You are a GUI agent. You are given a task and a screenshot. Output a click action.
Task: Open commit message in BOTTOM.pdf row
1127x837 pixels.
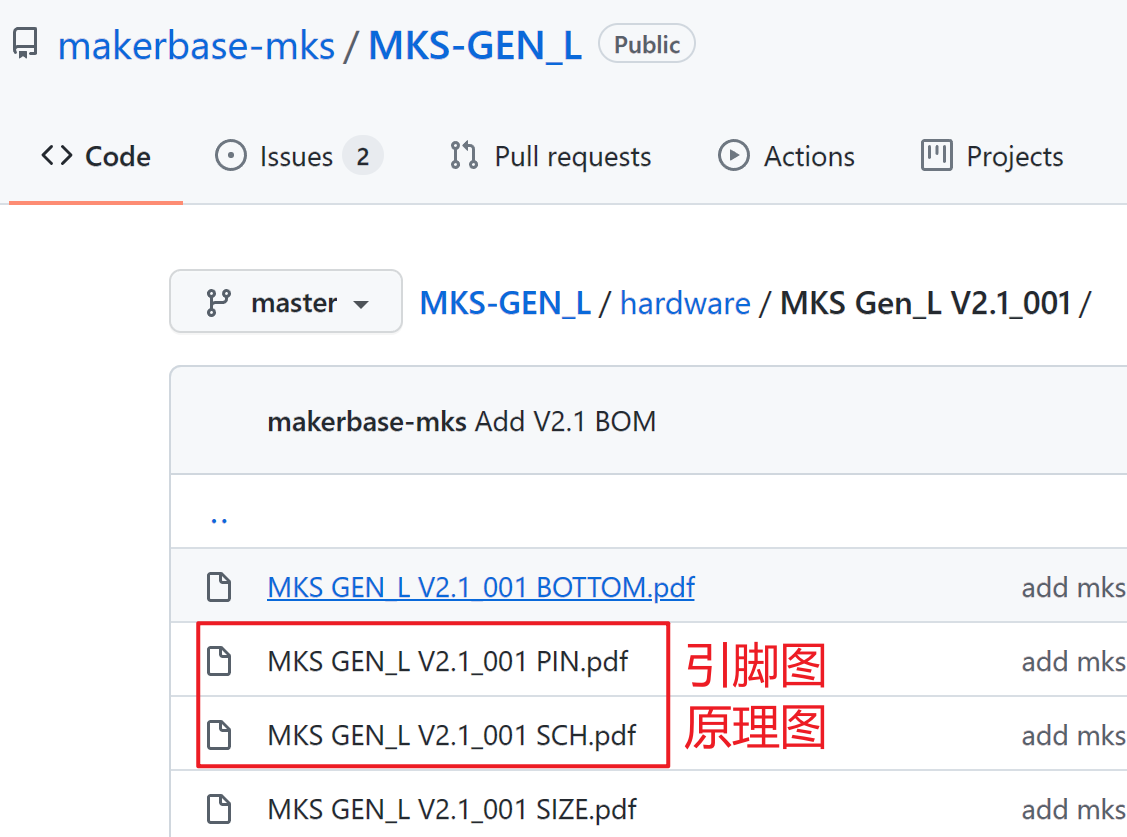1074,588
